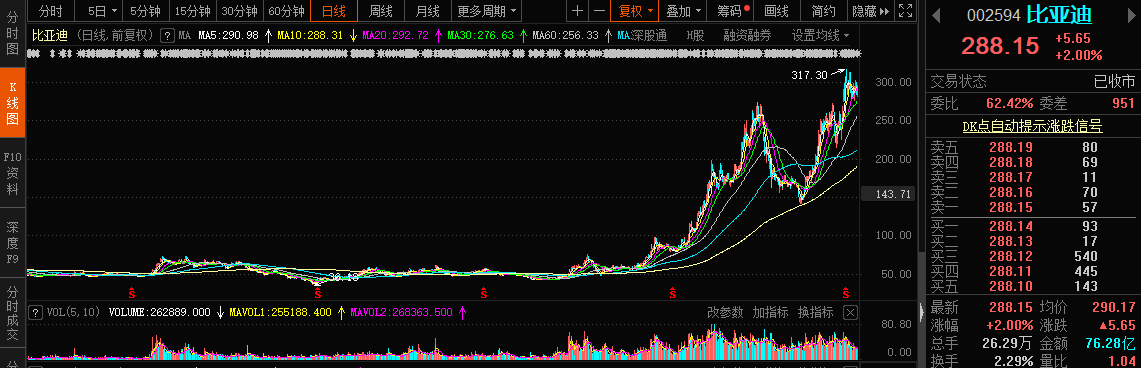Toggle the 融资融券 indicator
This screenshot has width=1141, height=368.
coord(747,35)
